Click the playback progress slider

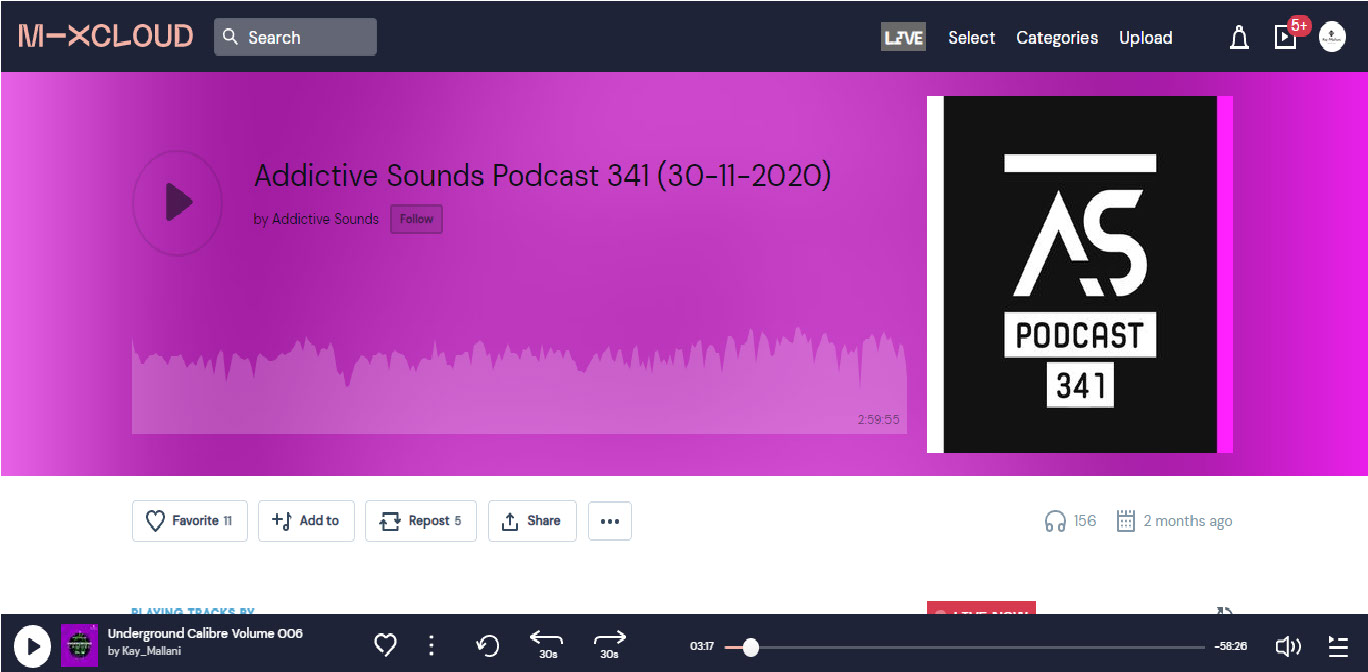point(965,647)
